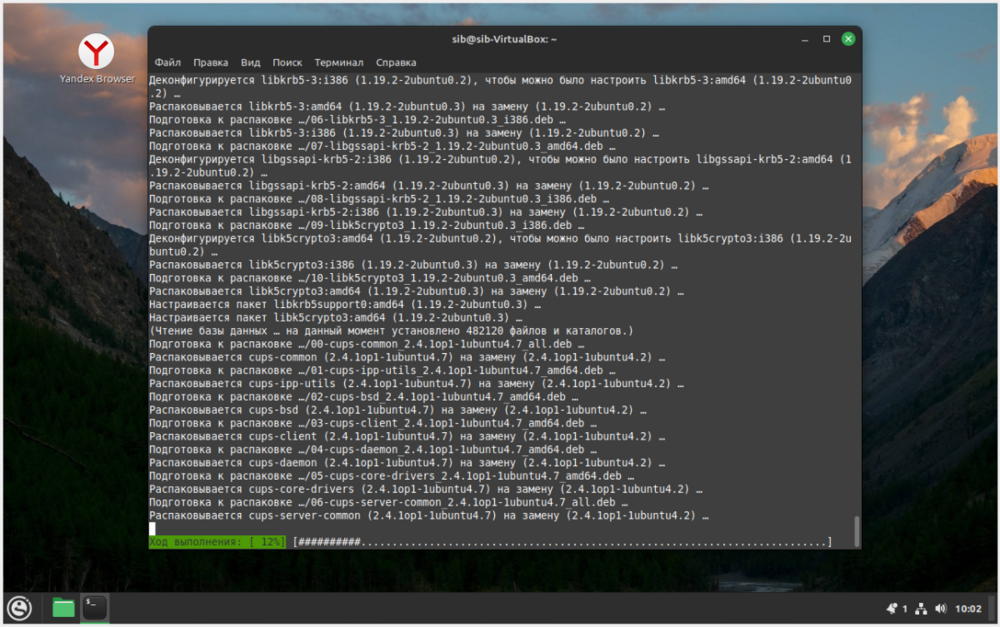Image resolution: width=1000 pixels, height=627 pixels.
Task: Click the line mentioning '09-libk5crypto3' deb file
Action: (x=367, y=226)
